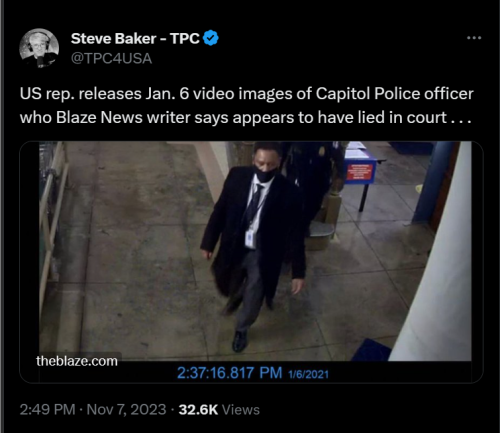This screenshot has width=500, height=433.
Task: Open the @TPC4USA handle link
Action: tap(111, 59)
